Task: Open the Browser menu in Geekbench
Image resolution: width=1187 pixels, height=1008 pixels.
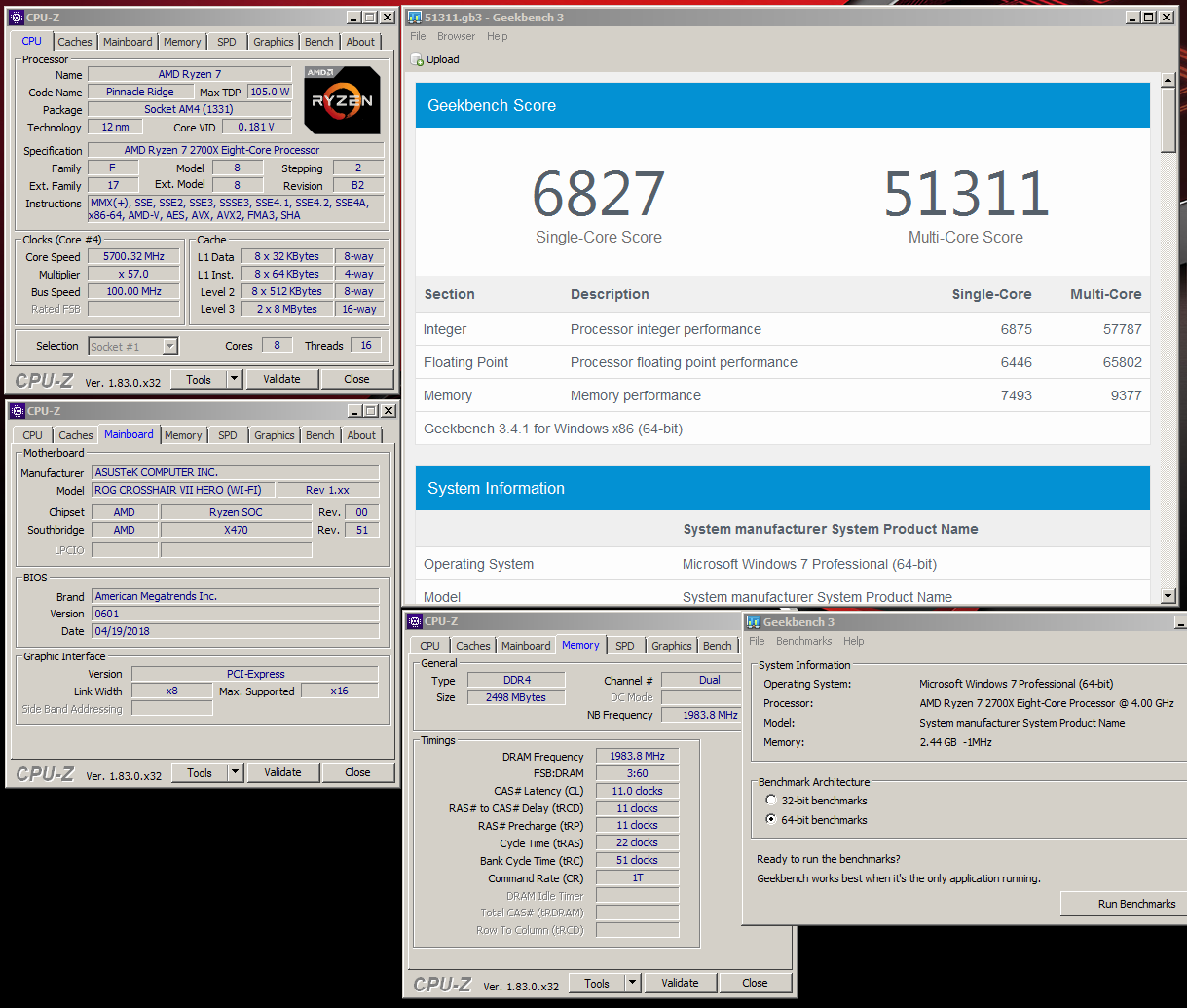Action: (x=456, y=36)
